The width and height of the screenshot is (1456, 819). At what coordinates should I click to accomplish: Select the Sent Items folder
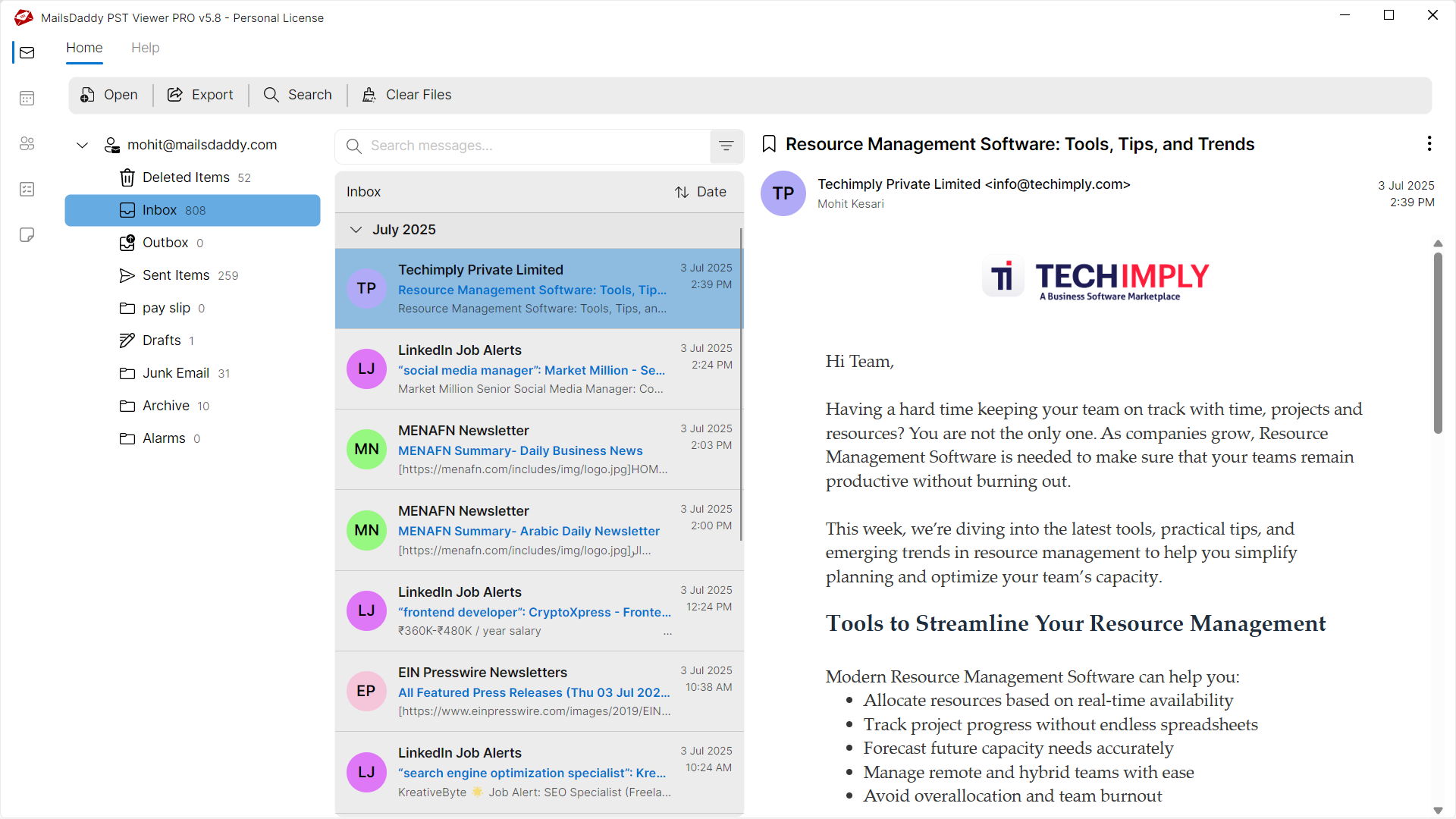(x=193, y=275)
